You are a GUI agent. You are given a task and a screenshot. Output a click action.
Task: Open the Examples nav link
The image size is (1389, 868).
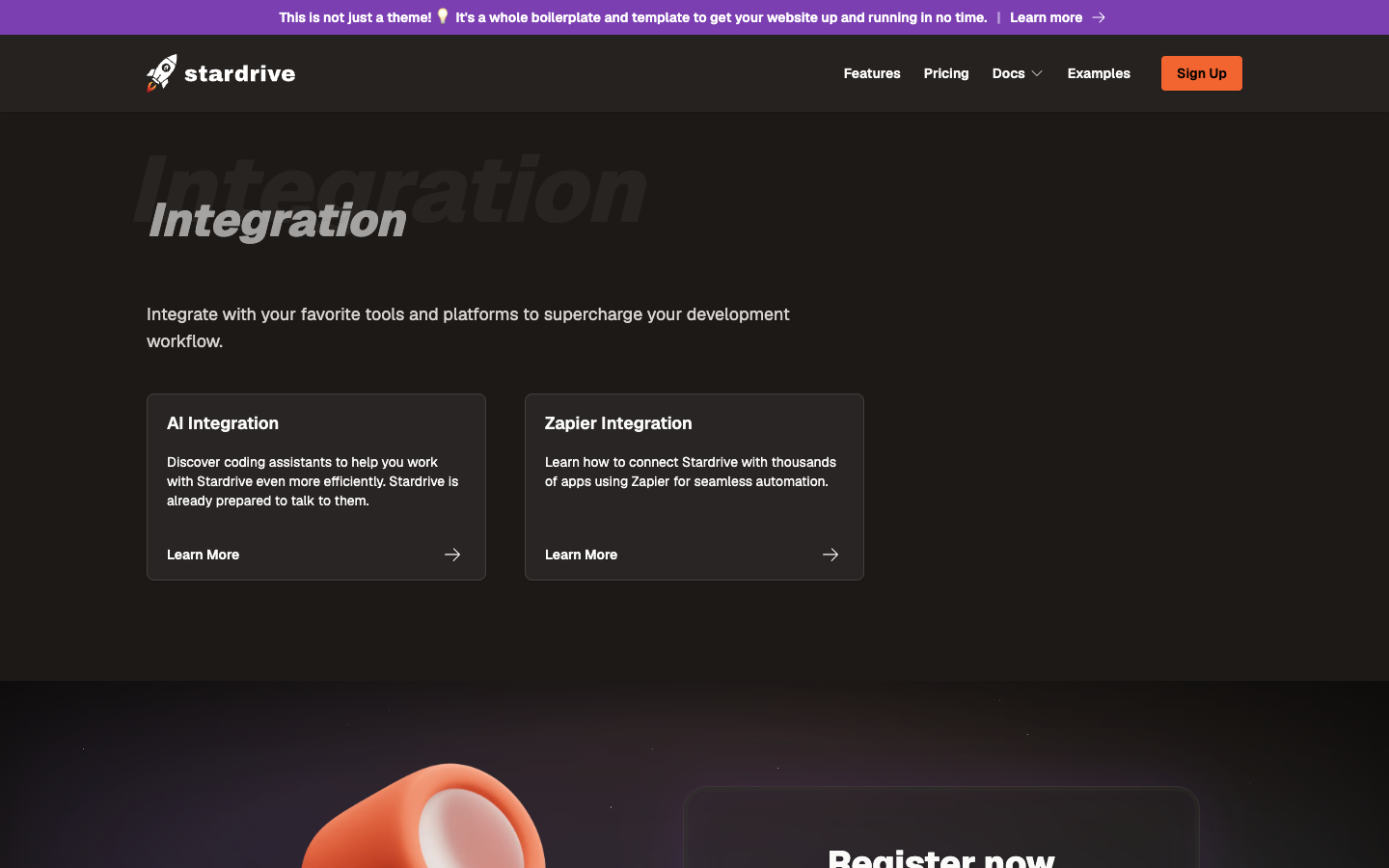pyautogui.click(x=1099, y=73)
